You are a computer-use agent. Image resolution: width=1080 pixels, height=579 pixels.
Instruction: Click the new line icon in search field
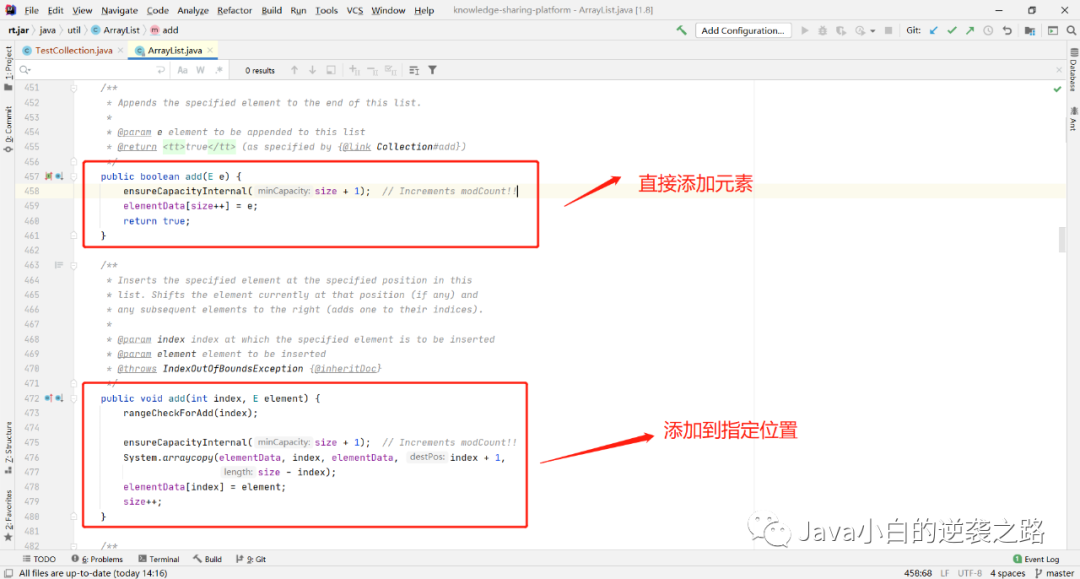tap(160, 70)
